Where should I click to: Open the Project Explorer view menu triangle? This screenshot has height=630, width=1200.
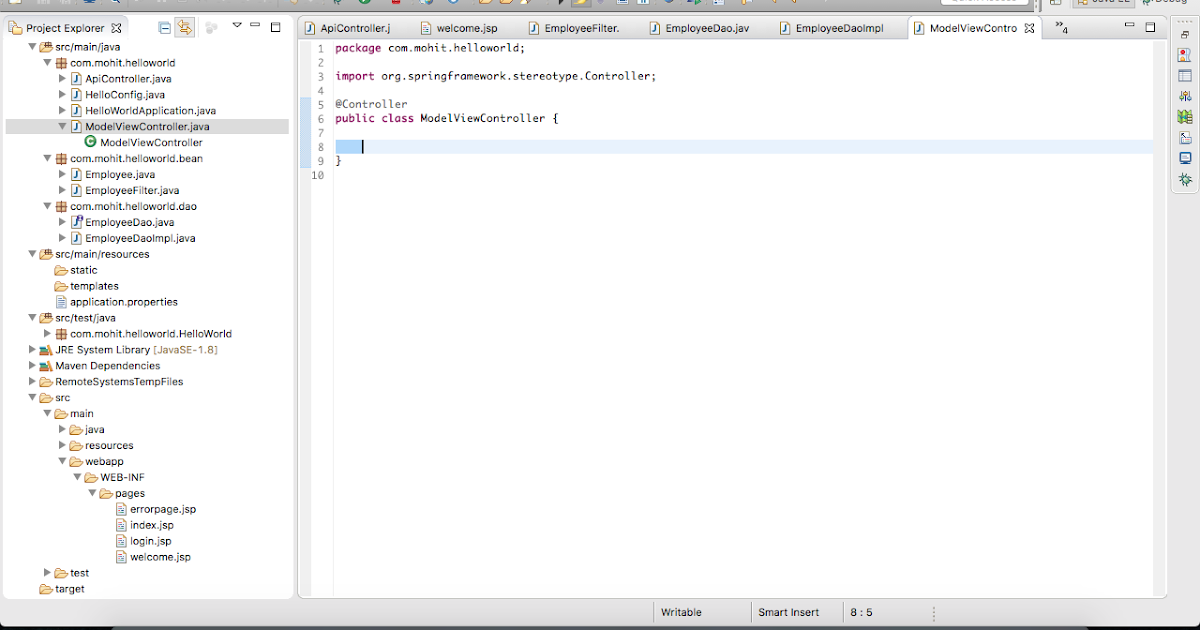(x=237, y=26)
